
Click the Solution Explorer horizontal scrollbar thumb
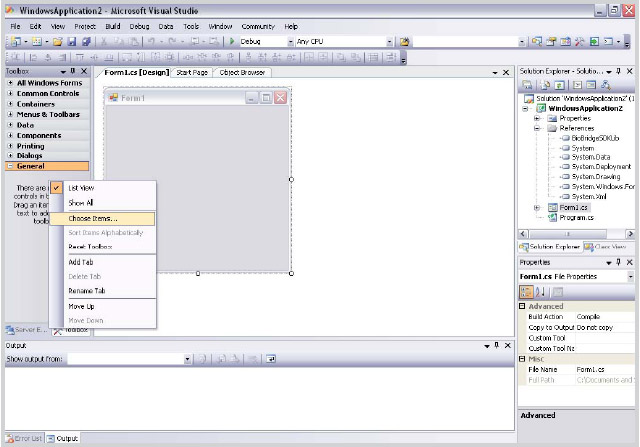coord(568,234)
